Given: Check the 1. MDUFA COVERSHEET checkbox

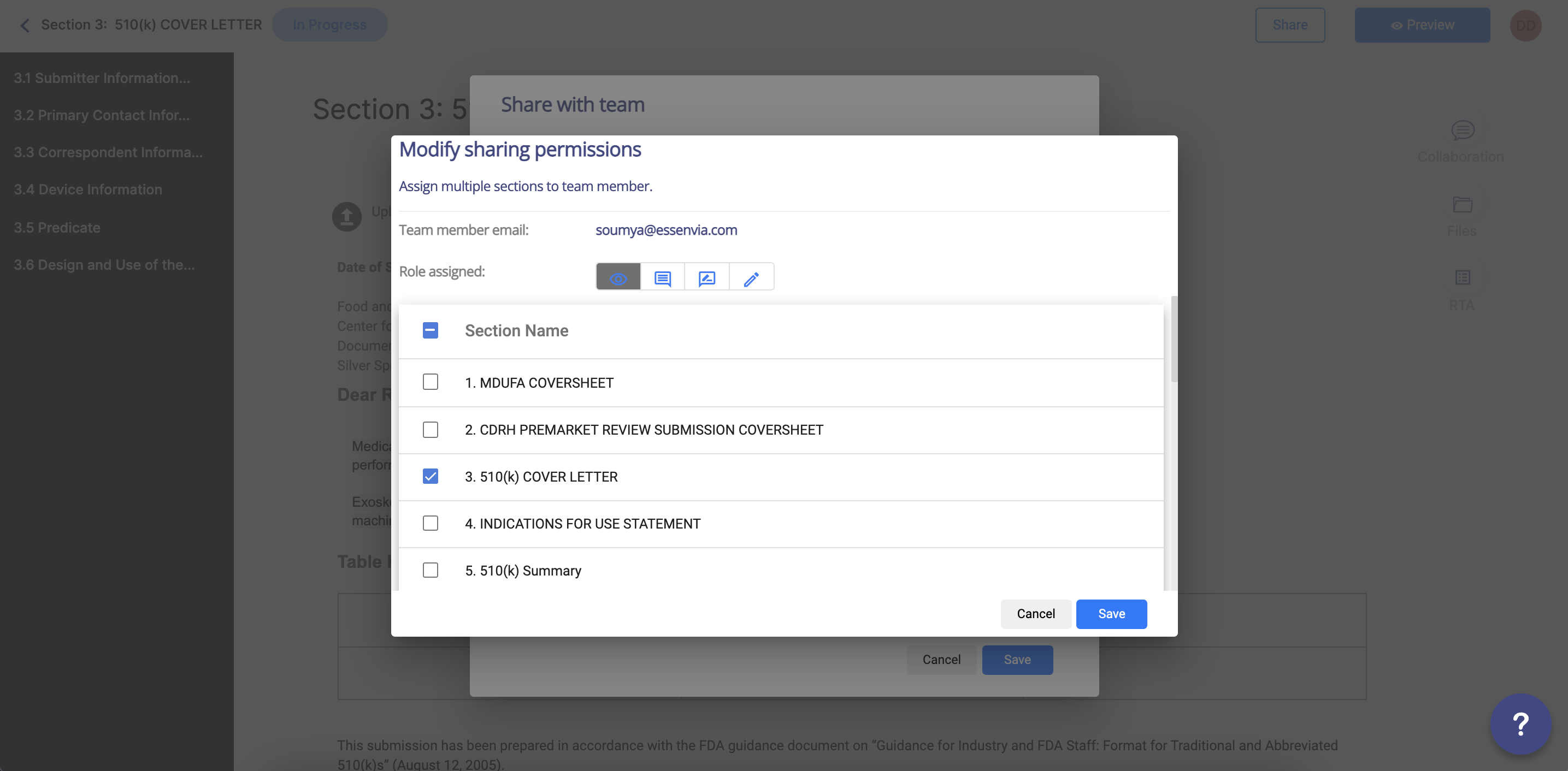Looking at the screenshot, I should 430,382.
